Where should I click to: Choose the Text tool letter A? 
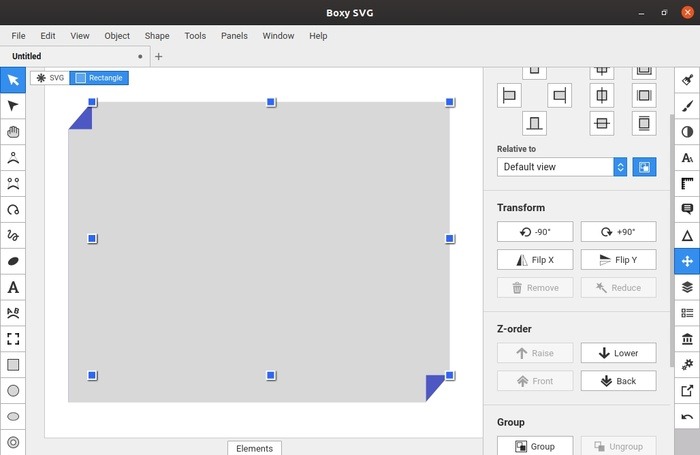pos(13,287)
